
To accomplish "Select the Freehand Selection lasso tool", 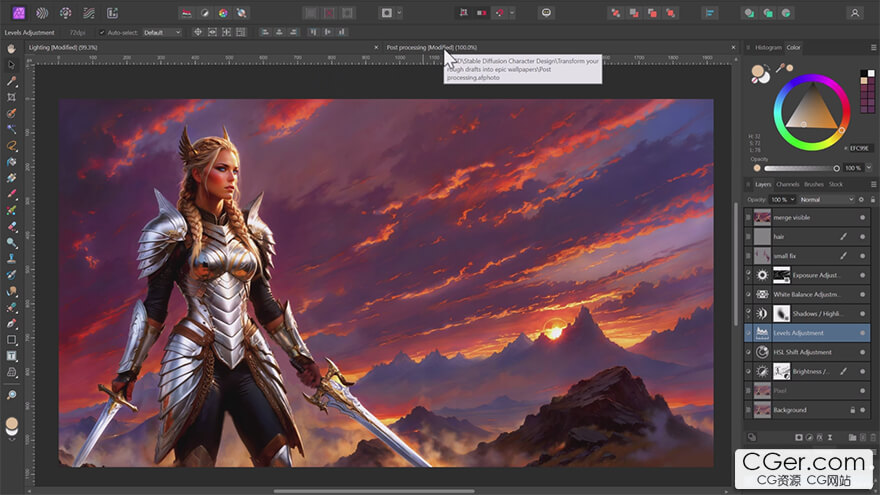I will point(11,146).
